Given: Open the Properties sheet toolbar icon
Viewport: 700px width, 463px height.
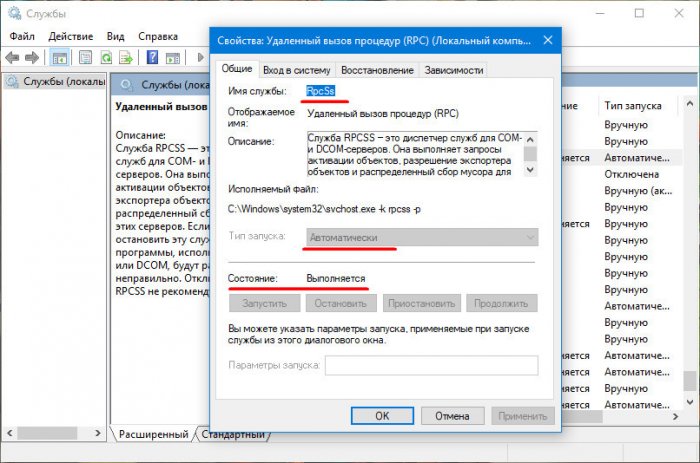Looking at the screenshot, I should pyautogui.click(x=85, y=58).
